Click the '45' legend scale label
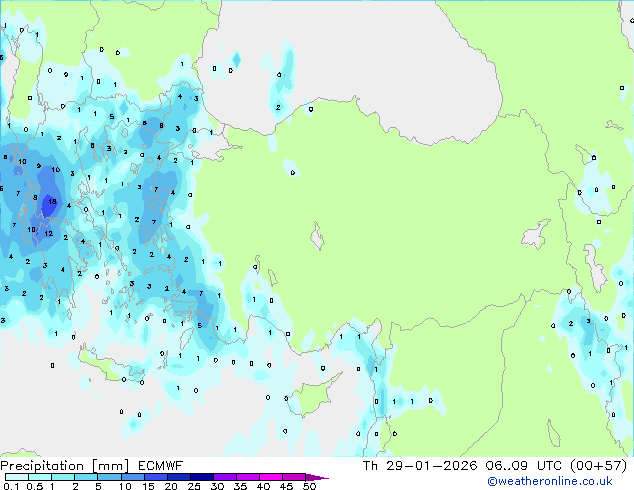 coord(286,486)
